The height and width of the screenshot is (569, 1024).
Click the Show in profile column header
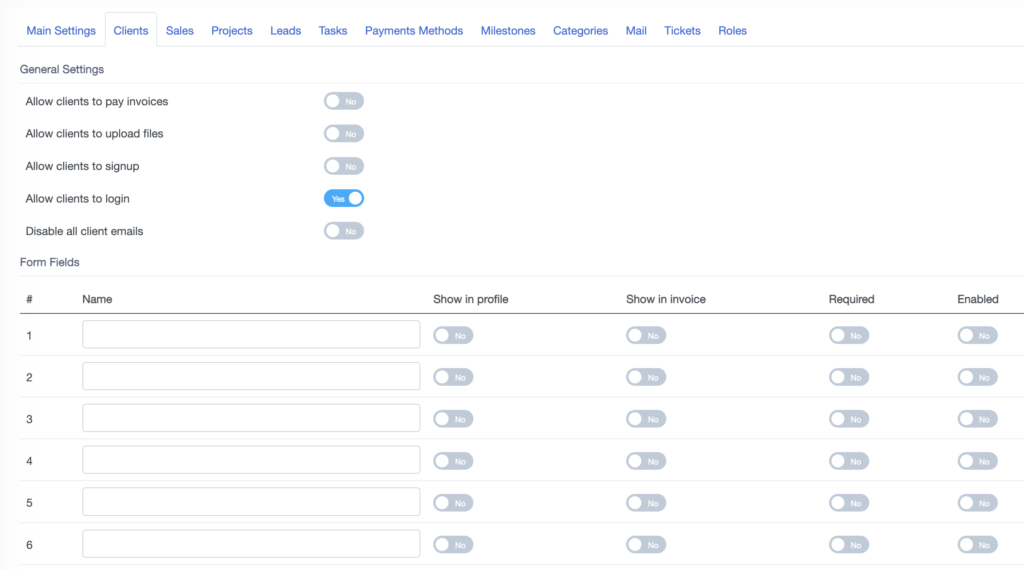click(471, 299)
